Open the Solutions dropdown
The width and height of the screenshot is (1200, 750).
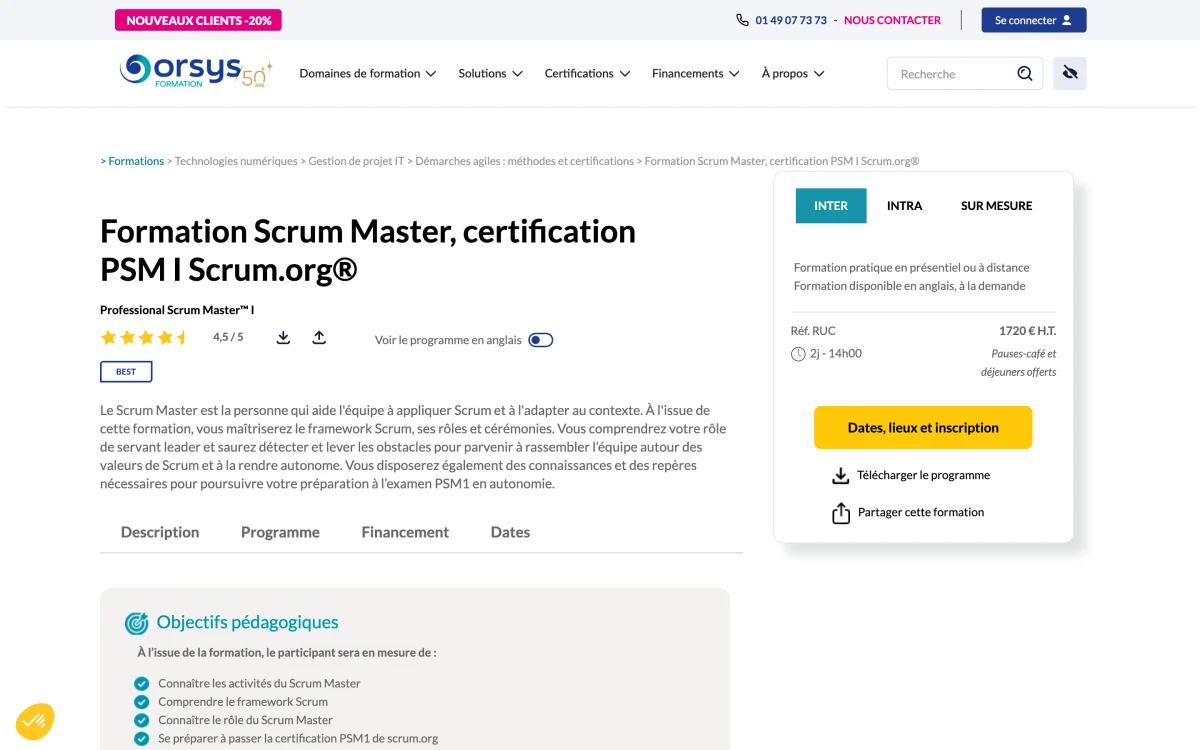(490, 73)
